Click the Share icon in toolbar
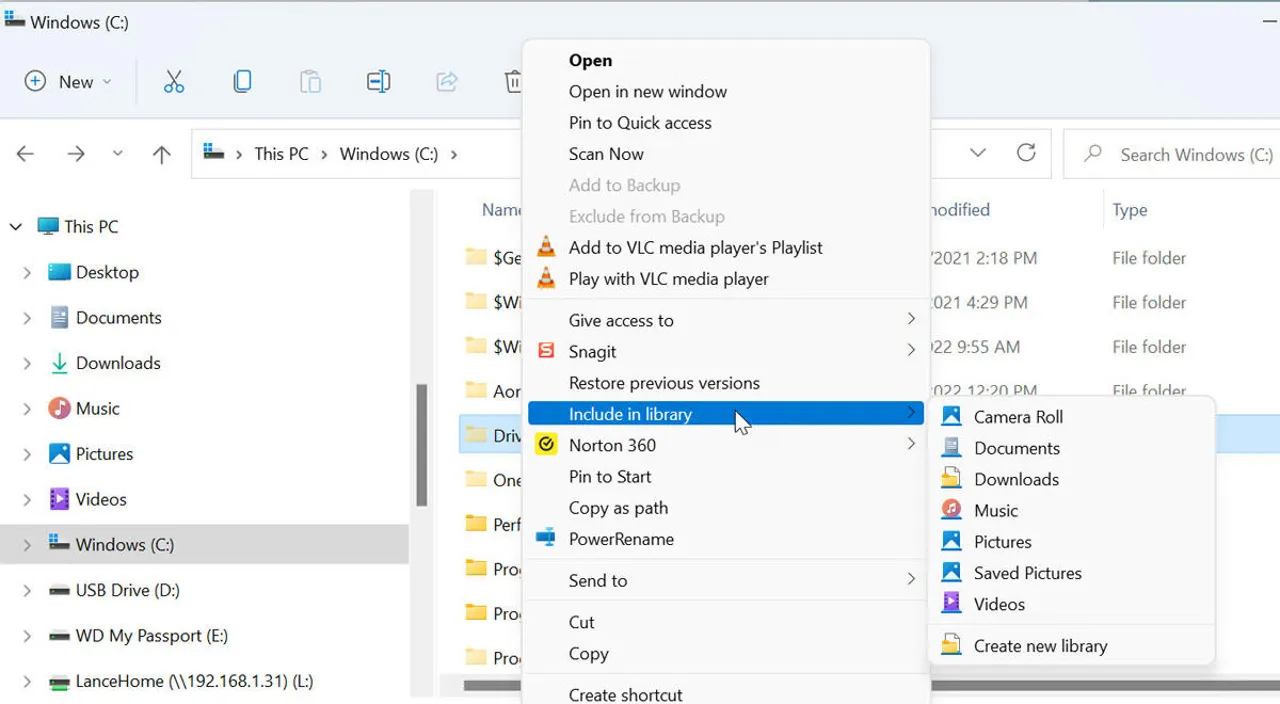Image resolution: width=1280 pixels, height=704 pixels. tap(447, 82)
